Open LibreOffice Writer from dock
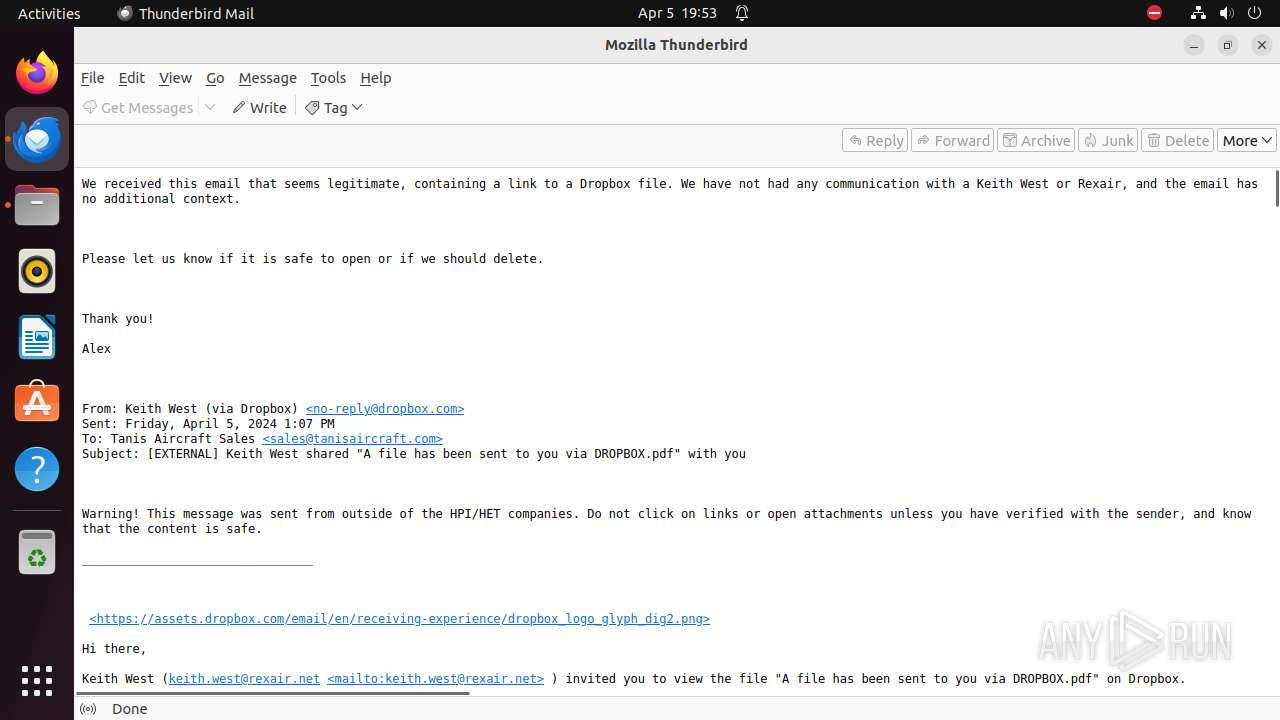 click(37, 337)
